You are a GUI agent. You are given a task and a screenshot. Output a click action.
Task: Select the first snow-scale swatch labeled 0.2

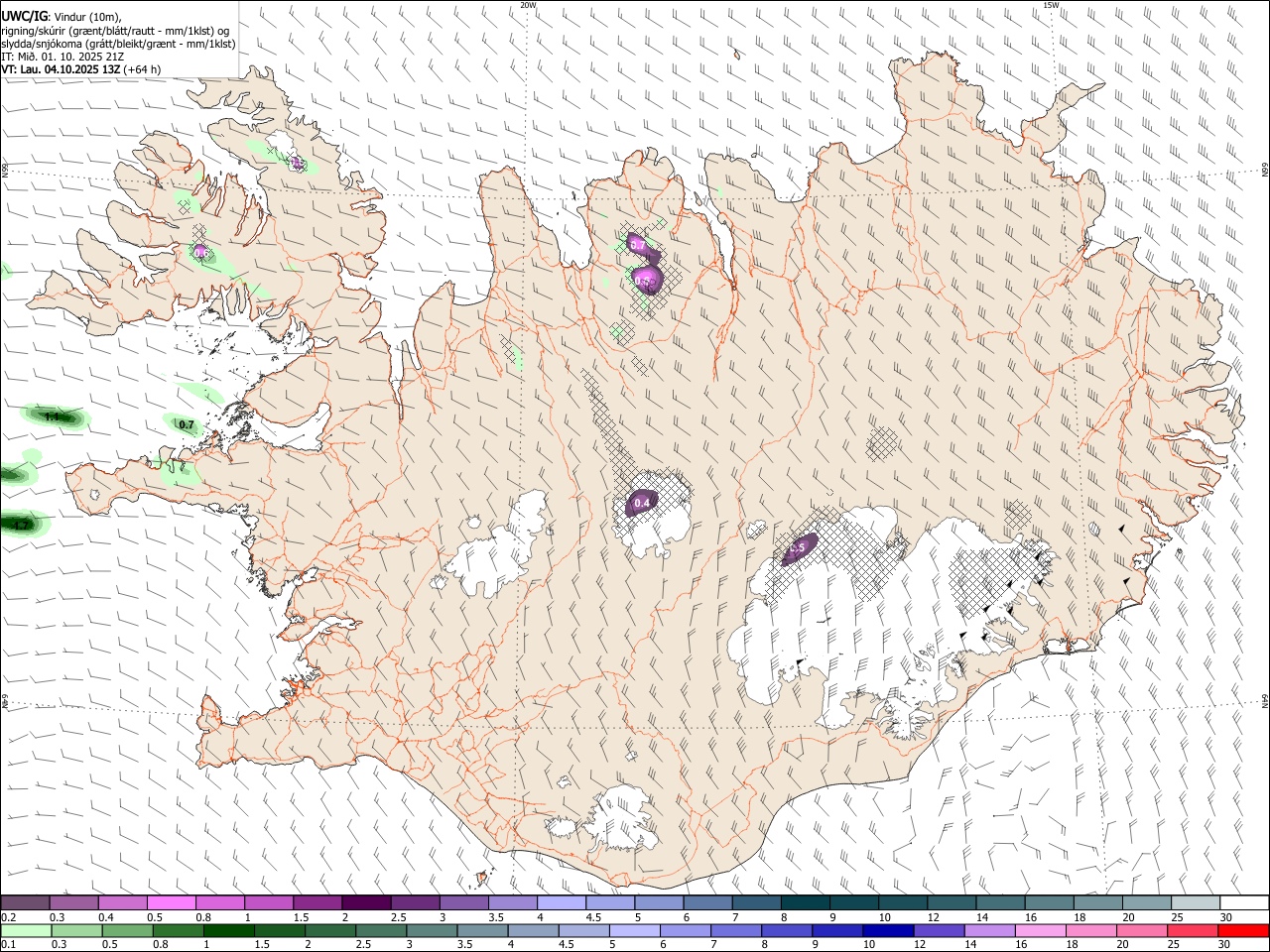(26, 903)
